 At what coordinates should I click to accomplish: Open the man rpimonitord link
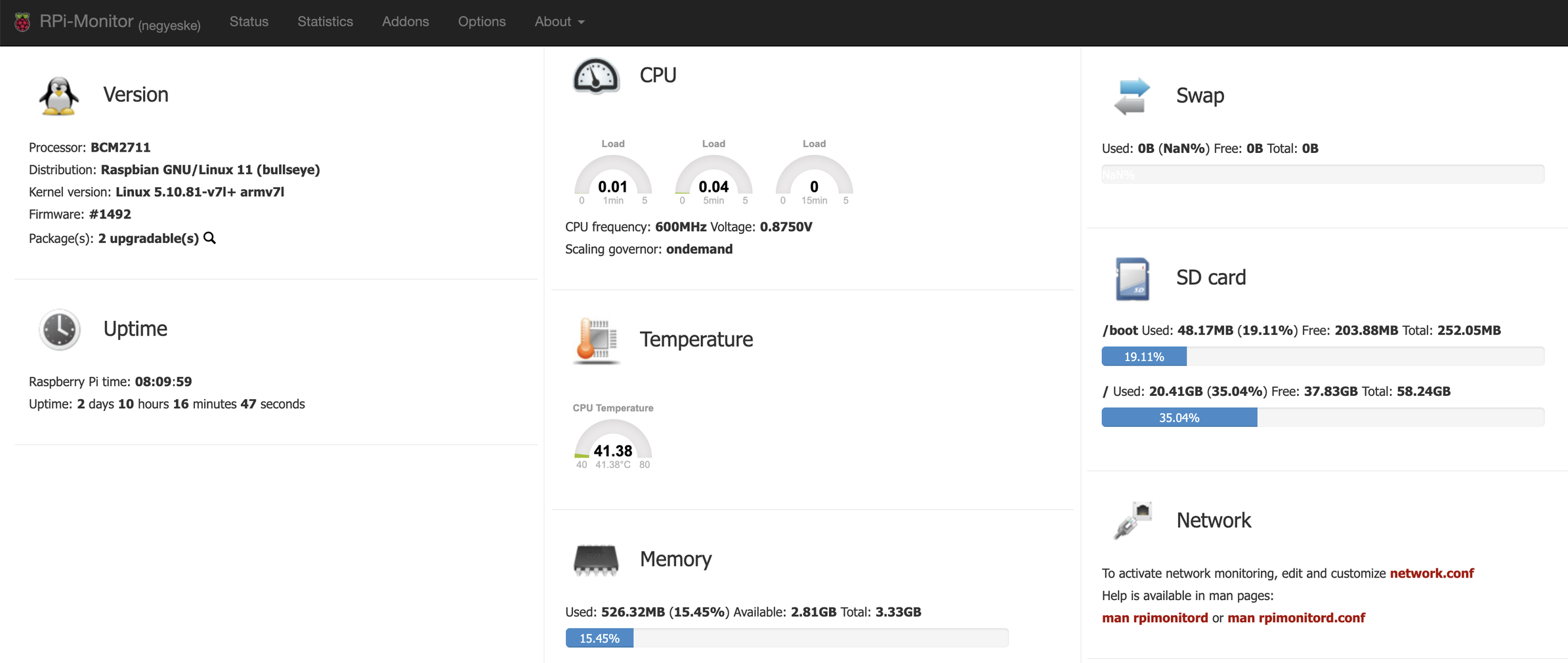click(1155, 618)
